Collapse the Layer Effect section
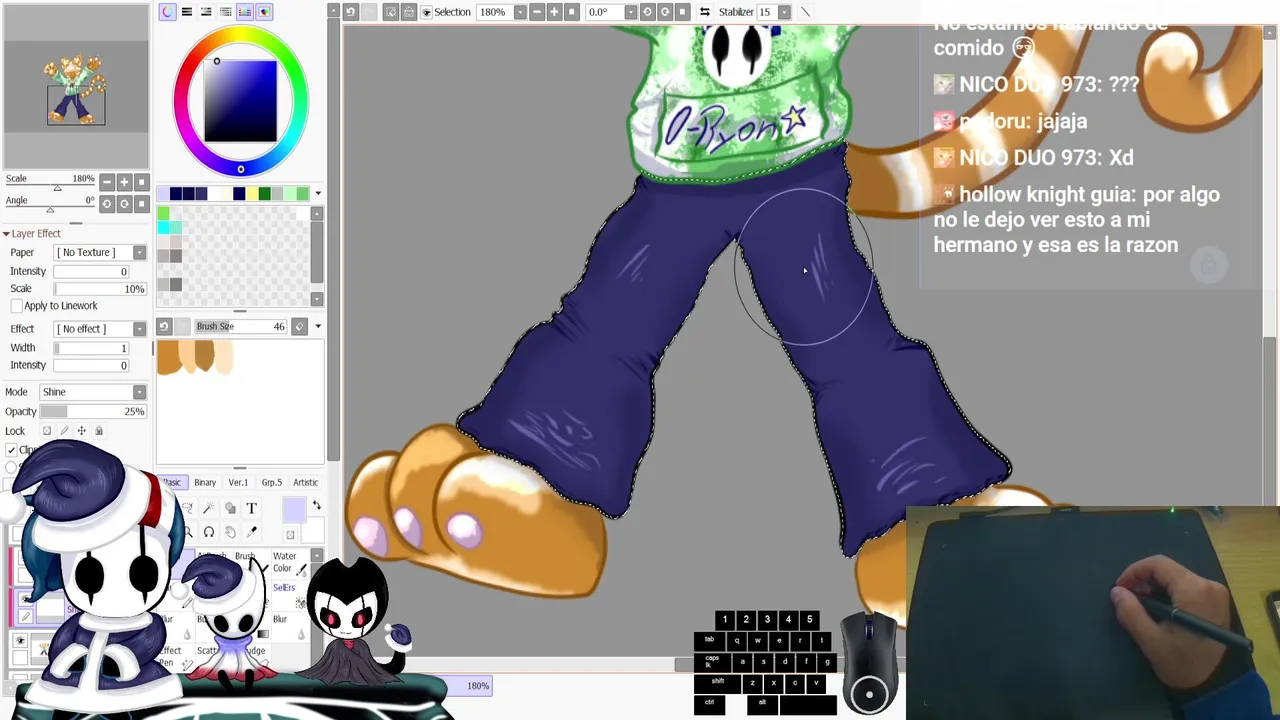 pyautogui.click(x=6, y=234)
